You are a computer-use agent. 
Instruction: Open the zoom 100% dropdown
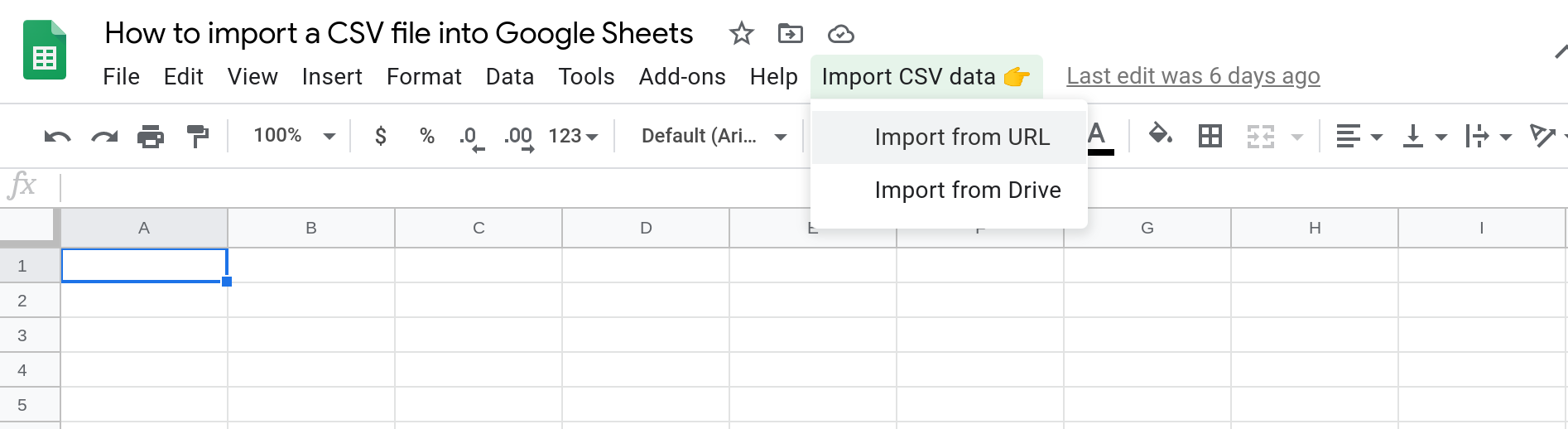click(x=294, y=136)
